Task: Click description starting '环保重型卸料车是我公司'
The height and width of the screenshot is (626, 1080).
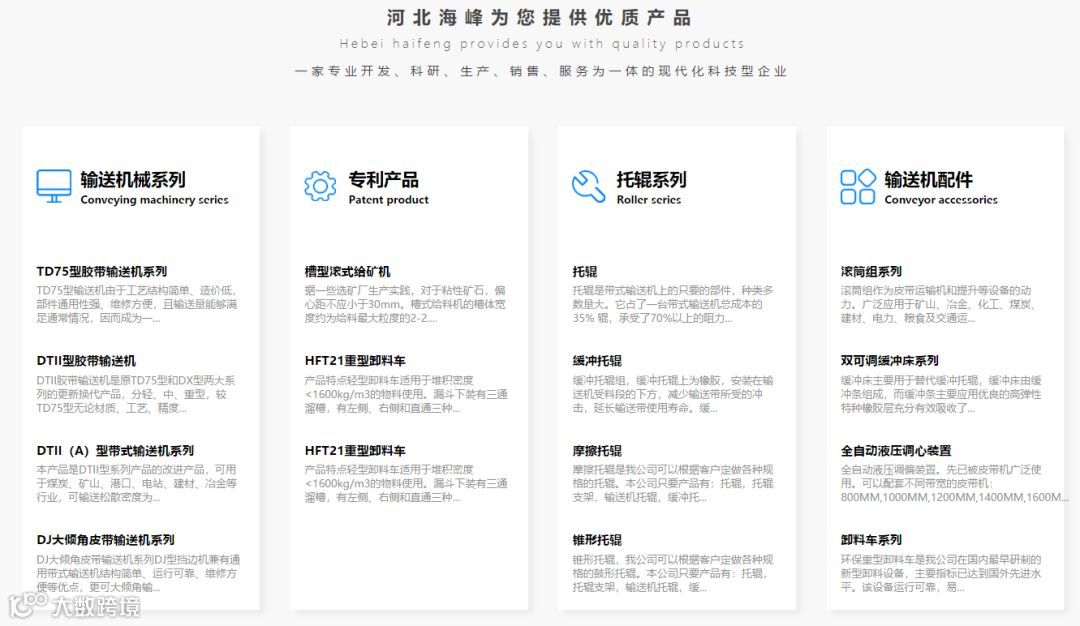Action: (x=941, y=573)
